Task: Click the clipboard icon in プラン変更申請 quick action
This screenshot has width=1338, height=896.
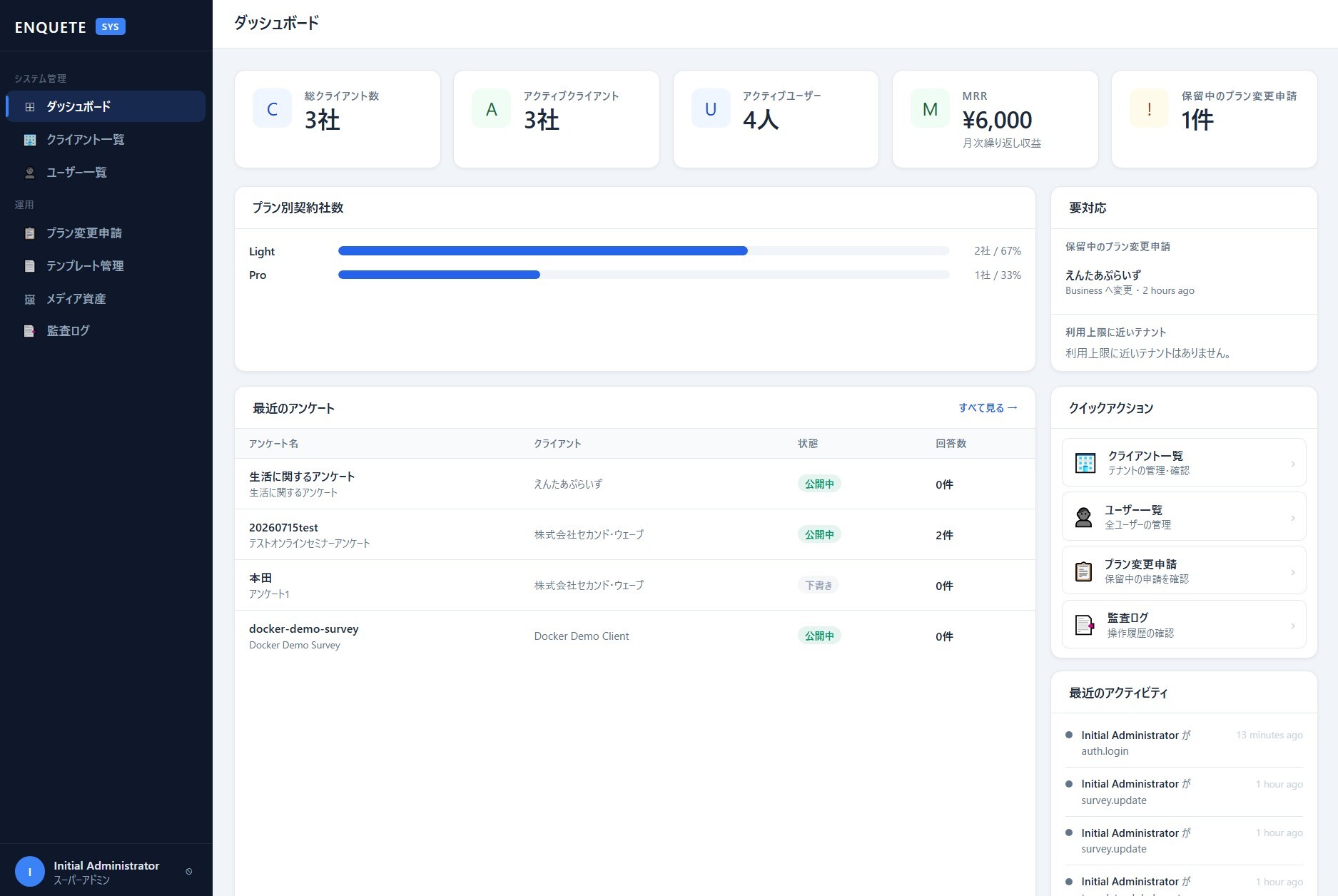Action: pos(1083,571)
